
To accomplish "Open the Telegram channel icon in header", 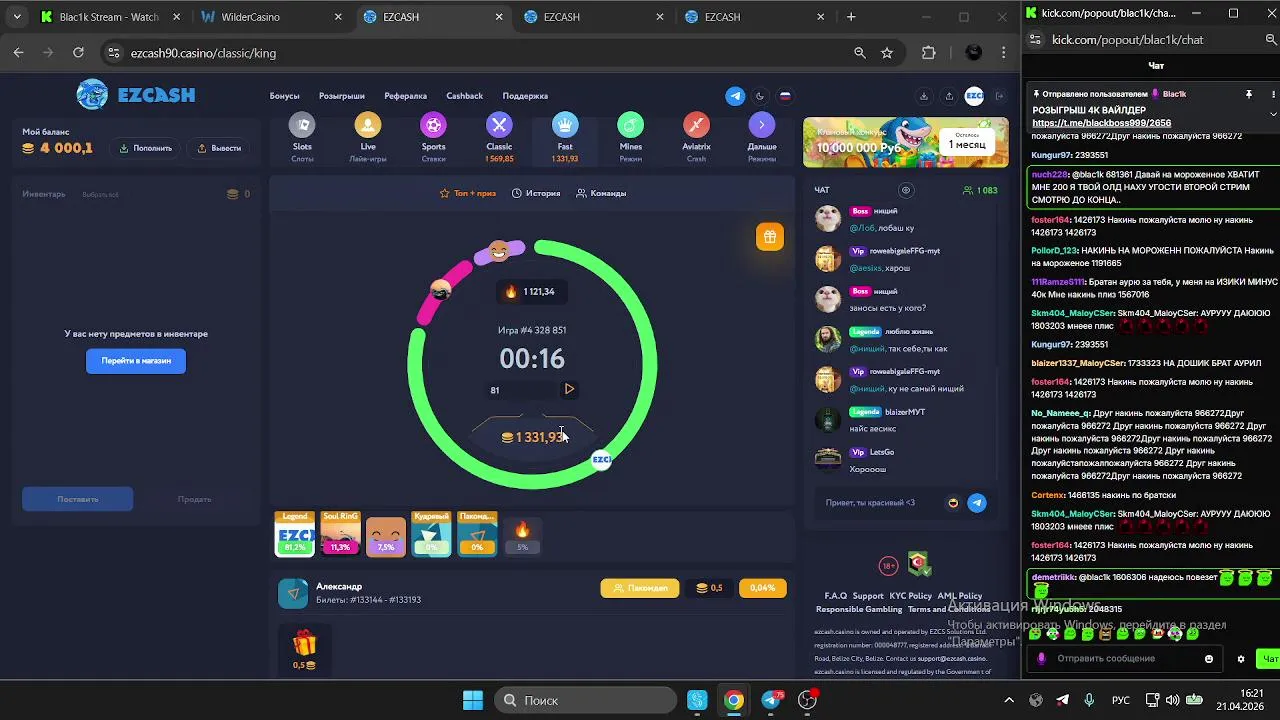I will pos(735,96).
